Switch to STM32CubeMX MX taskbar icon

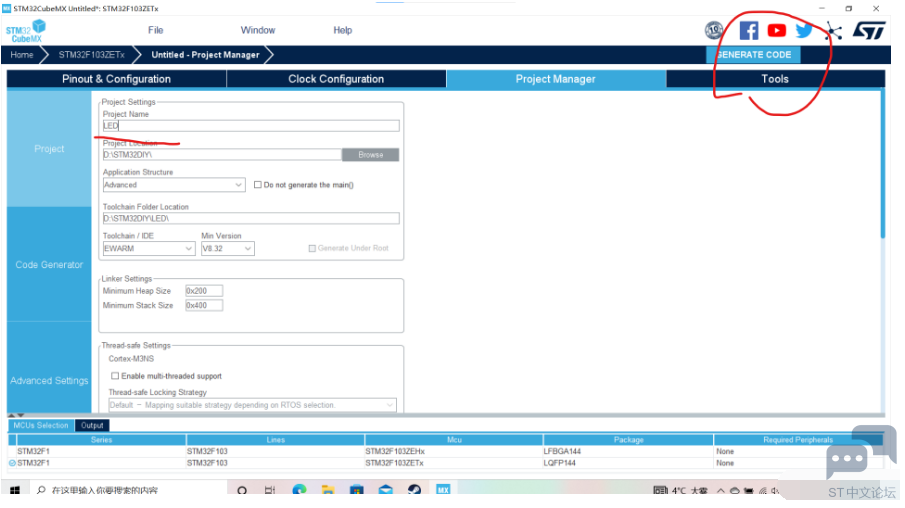pos(443,490)
